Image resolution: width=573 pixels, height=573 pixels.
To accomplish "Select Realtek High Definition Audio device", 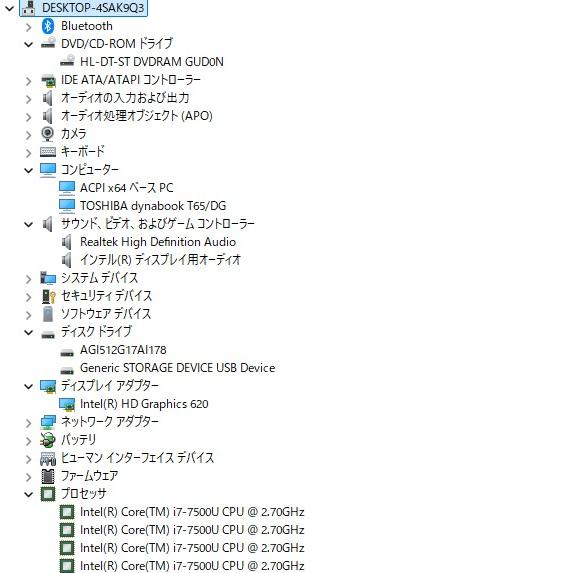I will click(158, 242).
